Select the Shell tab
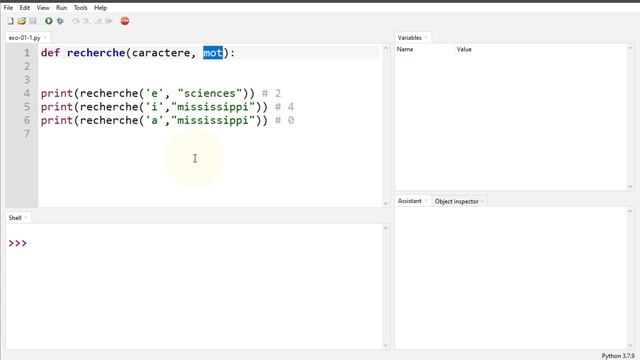The width and height of the screenshot is (640, 360). click(15, 218)
